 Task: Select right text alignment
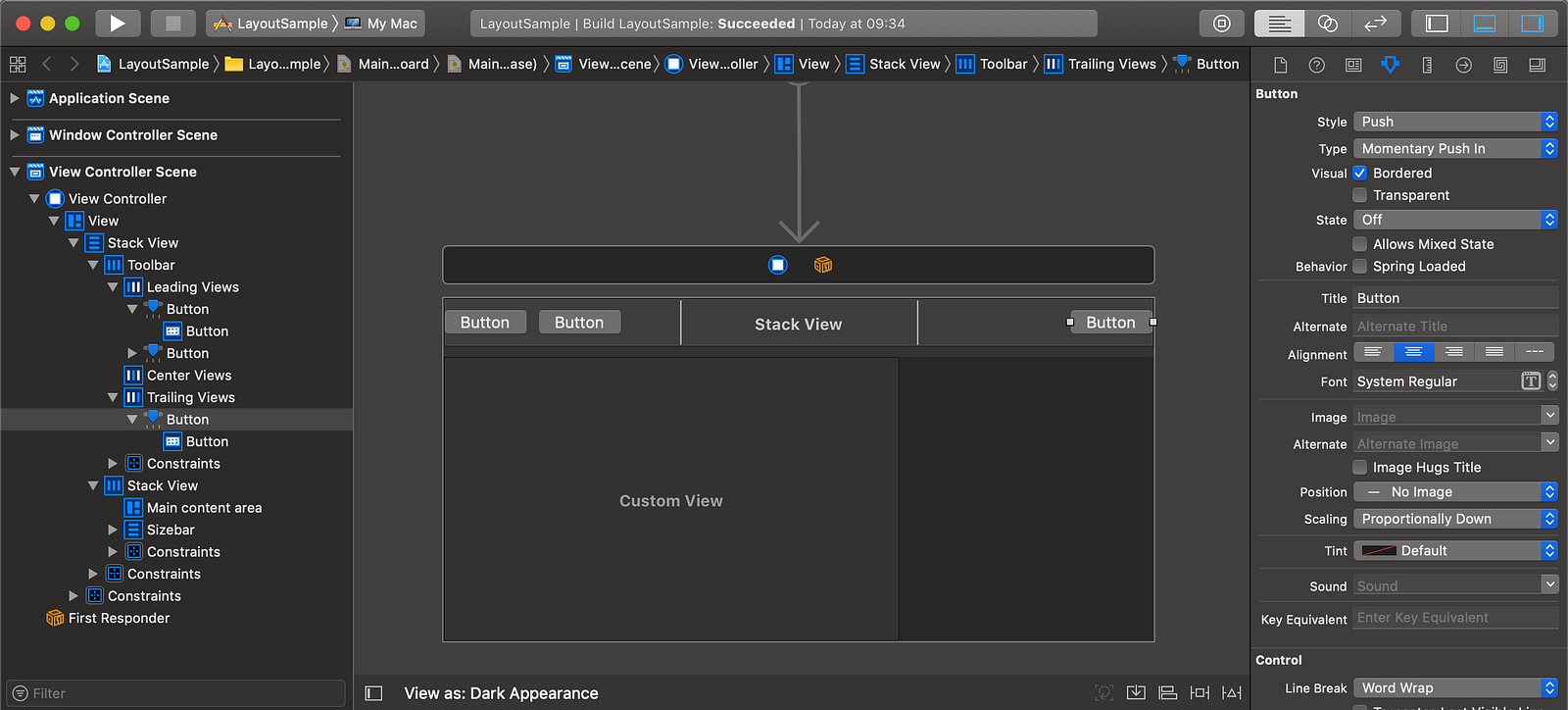pos(1453,352)
